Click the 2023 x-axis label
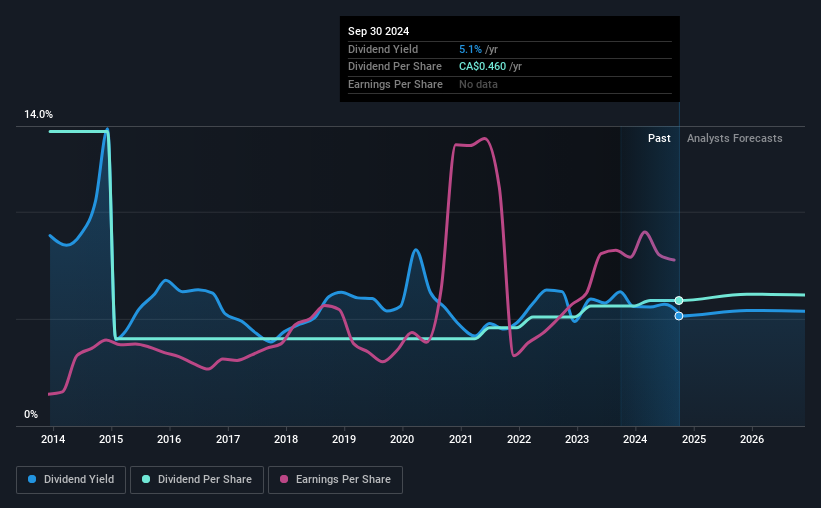 [577, 439]
